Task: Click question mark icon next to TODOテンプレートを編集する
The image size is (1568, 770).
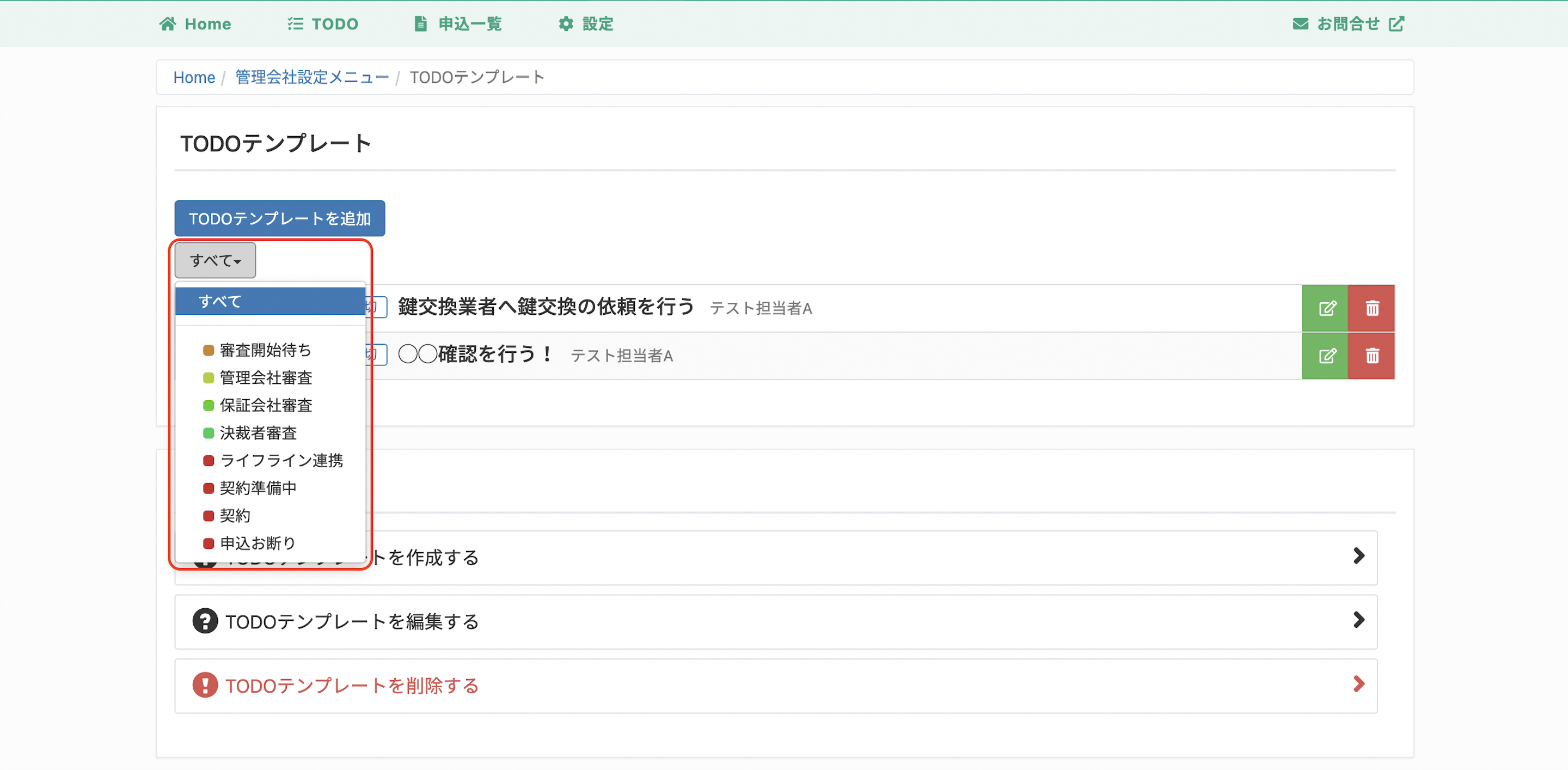Action: coord(205,621)
